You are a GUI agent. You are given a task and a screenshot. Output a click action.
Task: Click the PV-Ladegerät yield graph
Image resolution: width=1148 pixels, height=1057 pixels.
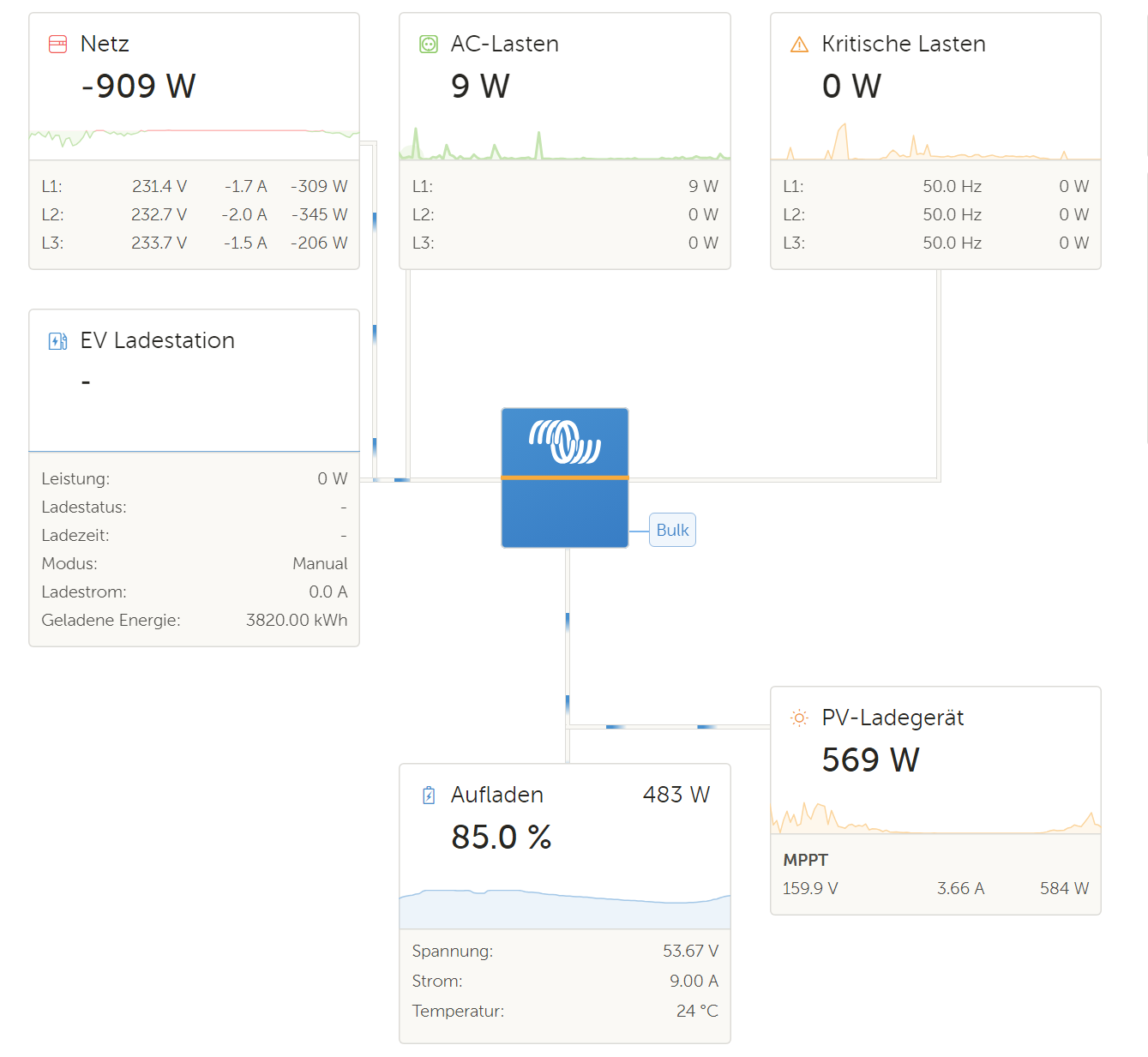tap(935, 818)
